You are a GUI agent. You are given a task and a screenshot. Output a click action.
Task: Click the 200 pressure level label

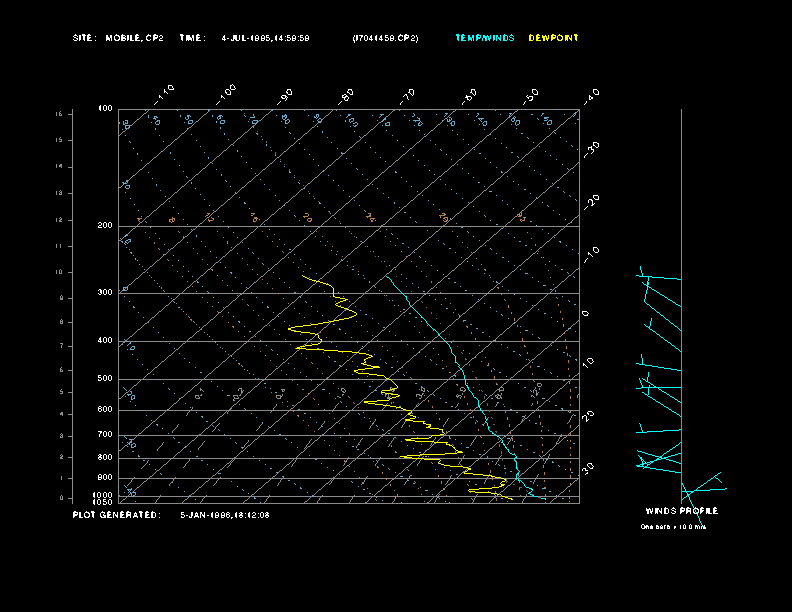[x=105, y=226]
